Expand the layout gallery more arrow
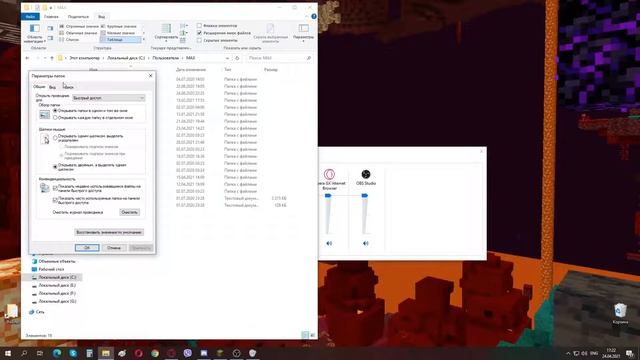 [144, 40]
